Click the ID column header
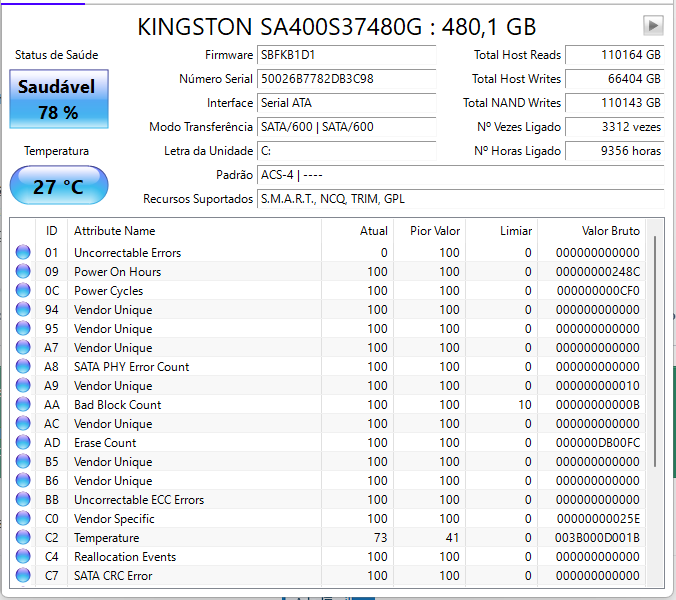This screenshot has width=676, height=600. [51, 231]
